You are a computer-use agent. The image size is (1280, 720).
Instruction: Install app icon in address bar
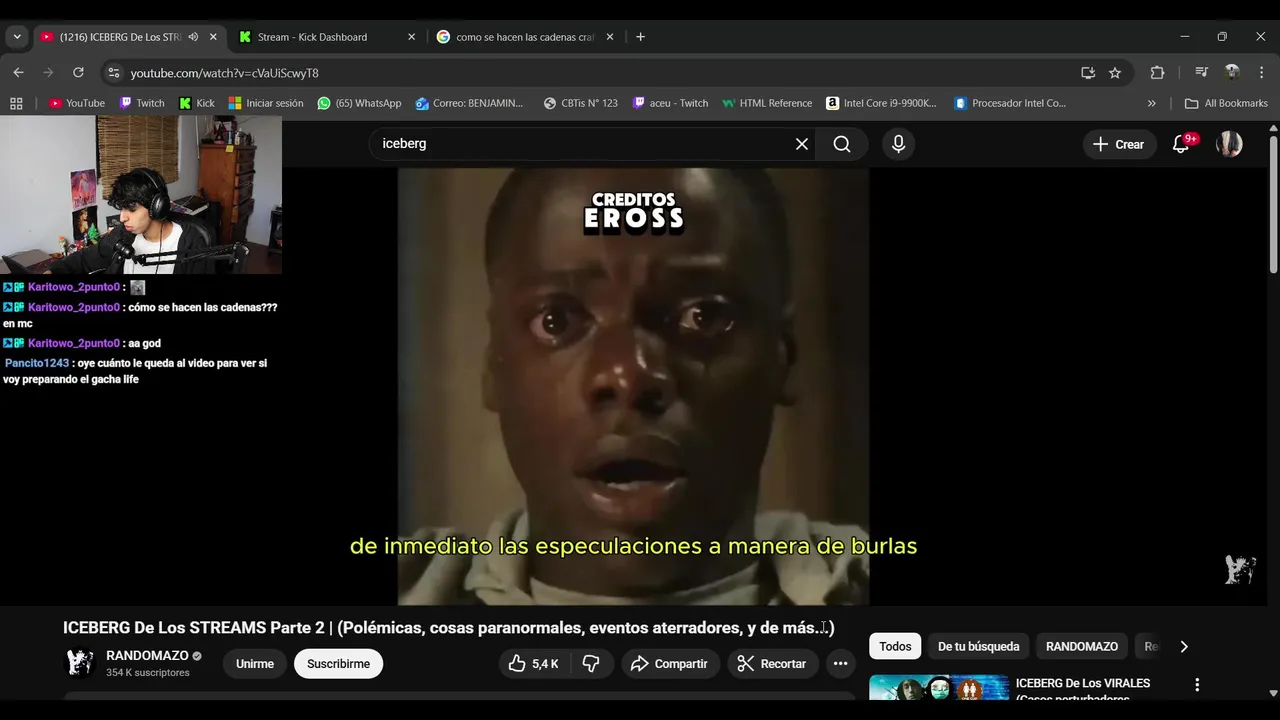pyautogui.click(x=1088, y=73)
